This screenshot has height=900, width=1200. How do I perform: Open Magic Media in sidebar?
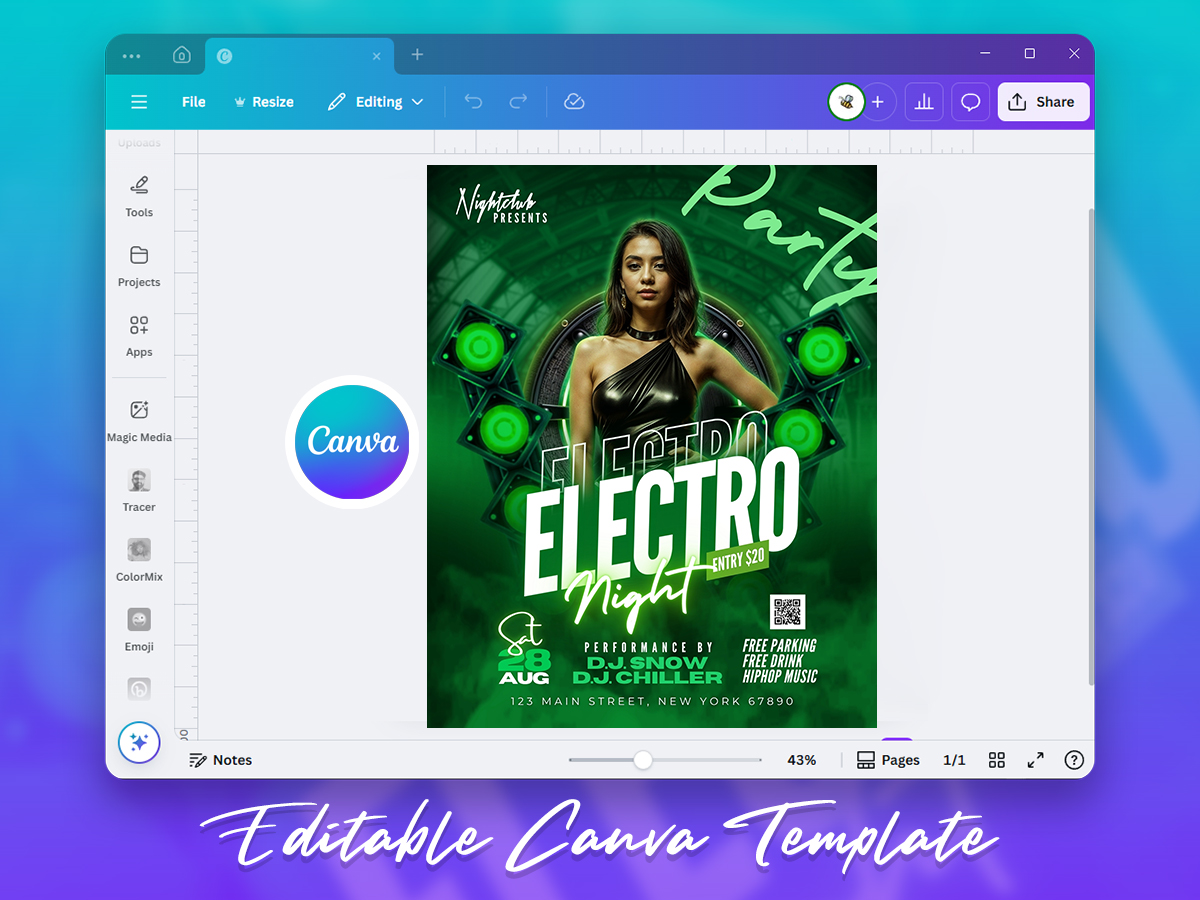pos(139,422)
